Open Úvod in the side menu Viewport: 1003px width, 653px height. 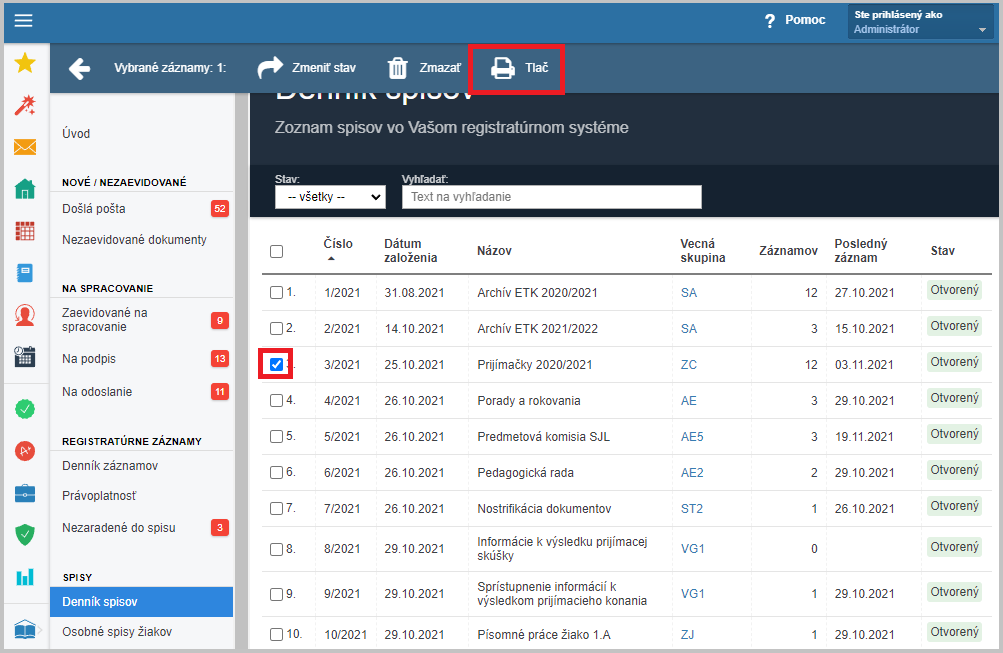[x=76, y=134]
